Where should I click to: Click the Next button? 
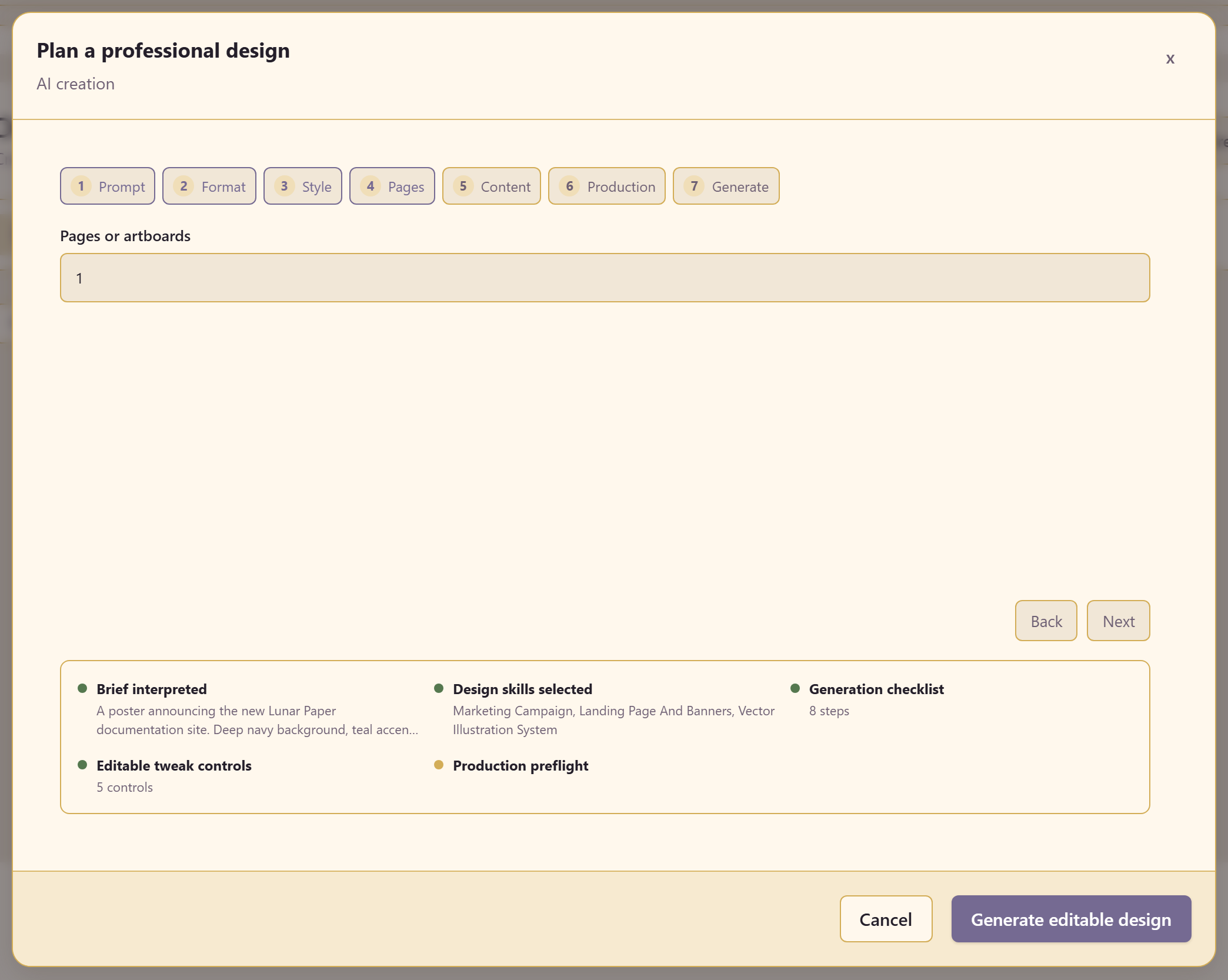[x=1119, y=621]
